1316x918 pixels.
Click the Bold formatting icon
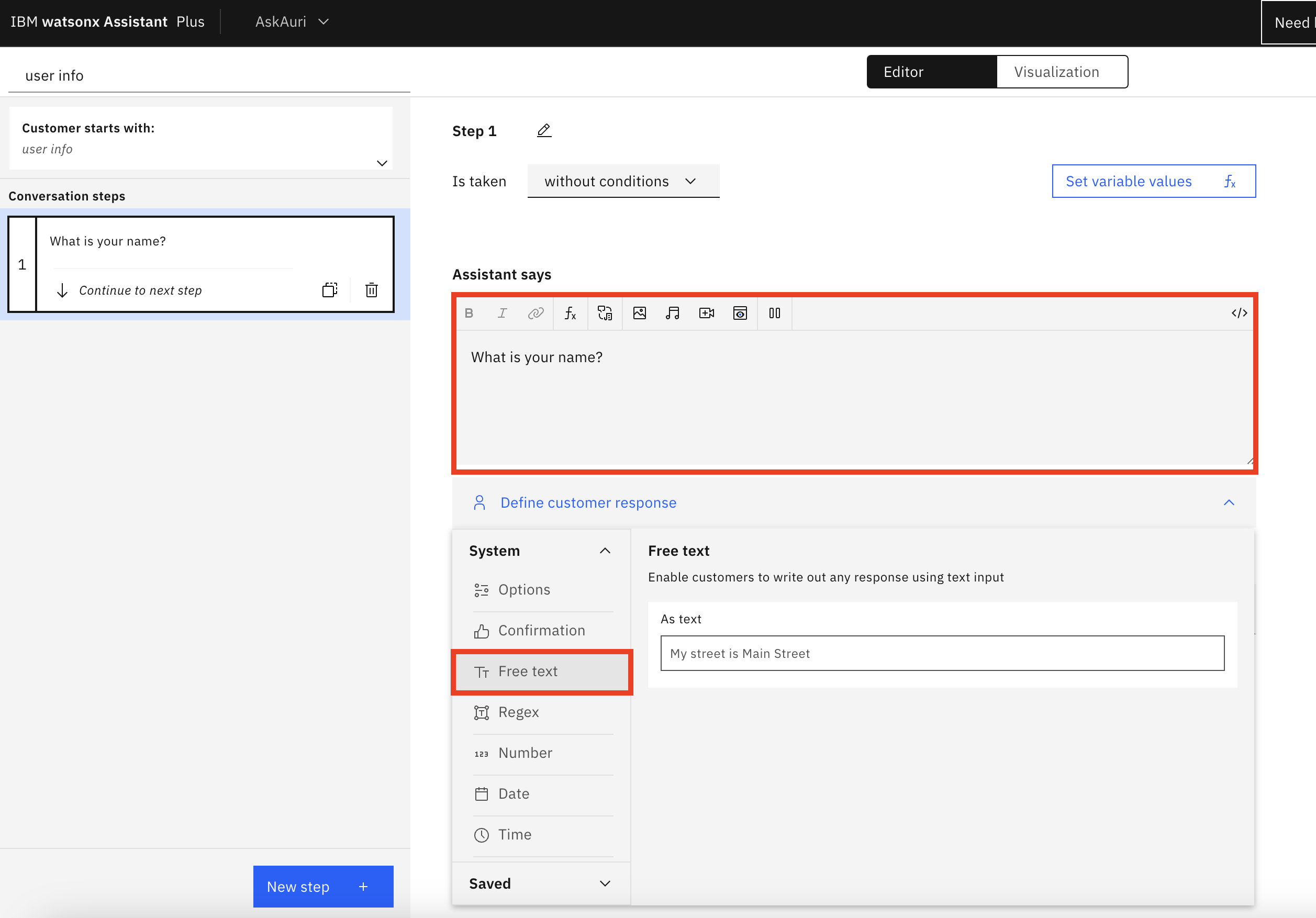pyautogui.click(x=469, y=312)
